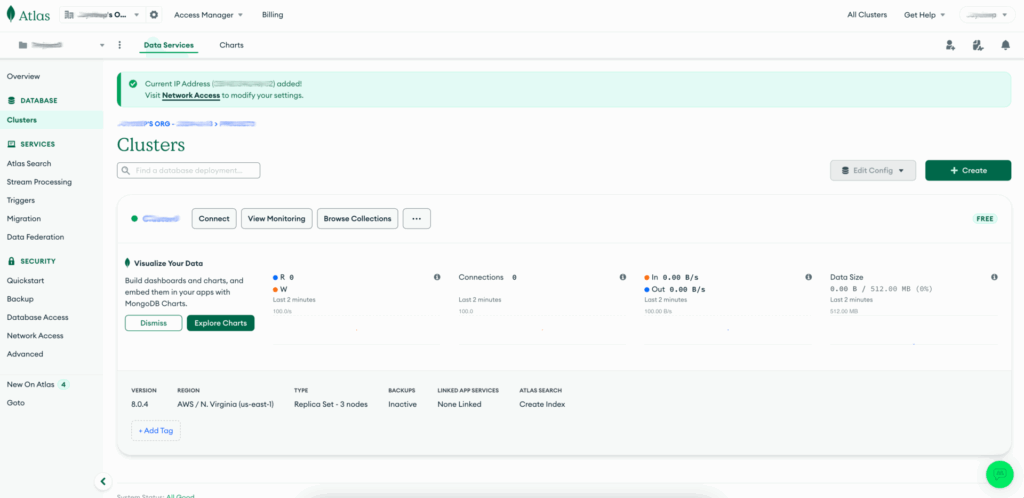Open project options vertical dots menu
The height and width of the screenshot is (498, 1024).
point(120,45)
